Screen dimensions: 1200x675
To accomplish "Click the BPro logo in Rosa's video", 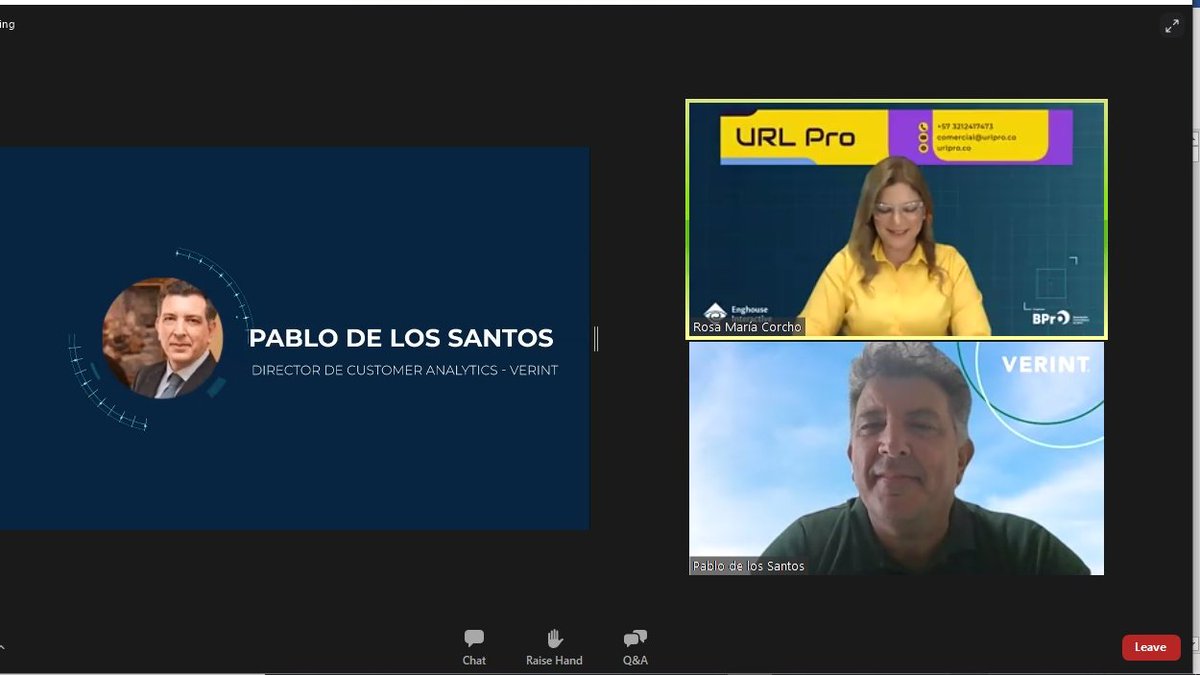I will coord(1050,317).
